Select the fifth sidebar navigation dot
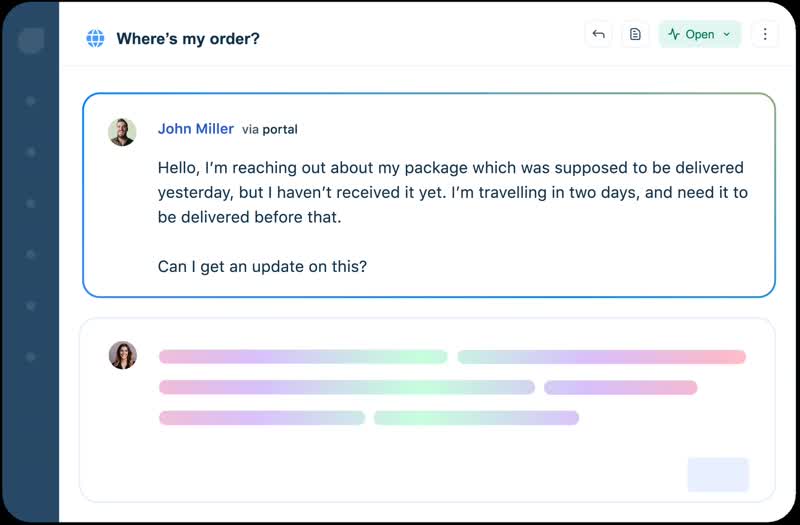The image size is (800, 525). pos(31,305)
